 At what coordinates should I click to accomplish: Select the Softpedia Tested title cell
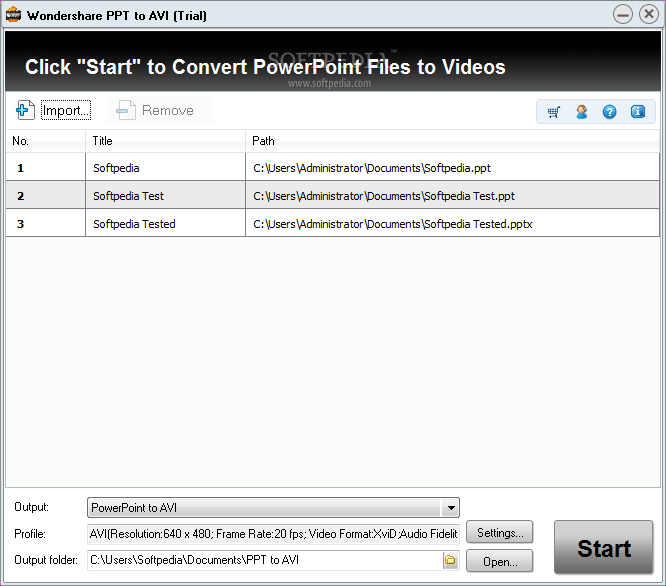coord(166,224)
